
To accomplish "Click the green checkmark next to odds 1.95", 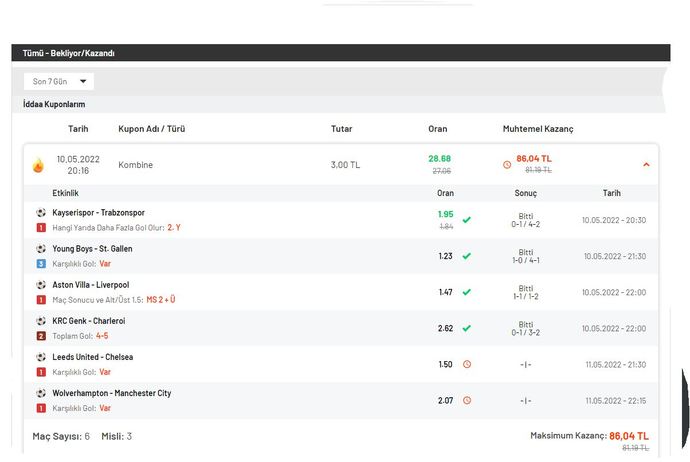I will (x=467, y=220).
